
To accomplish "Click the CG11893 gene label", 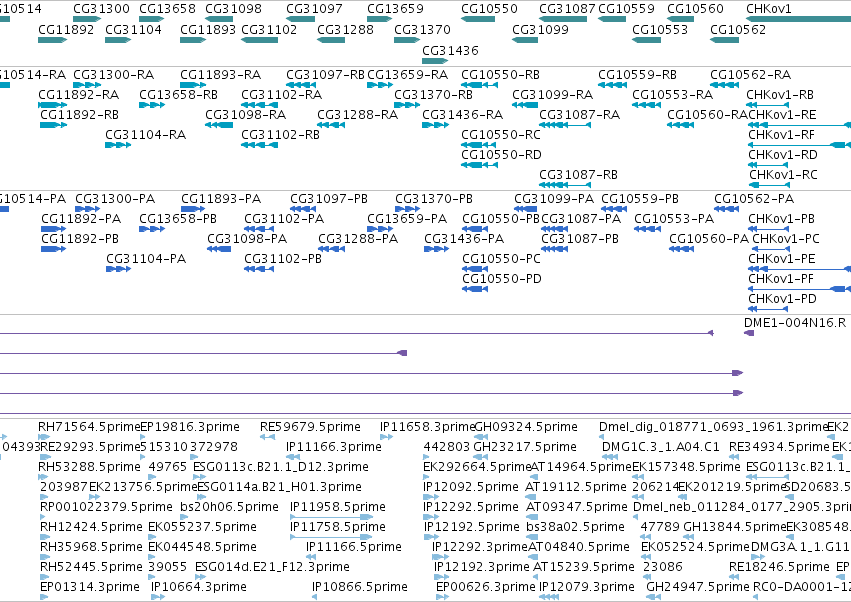I will pos(208,29).
